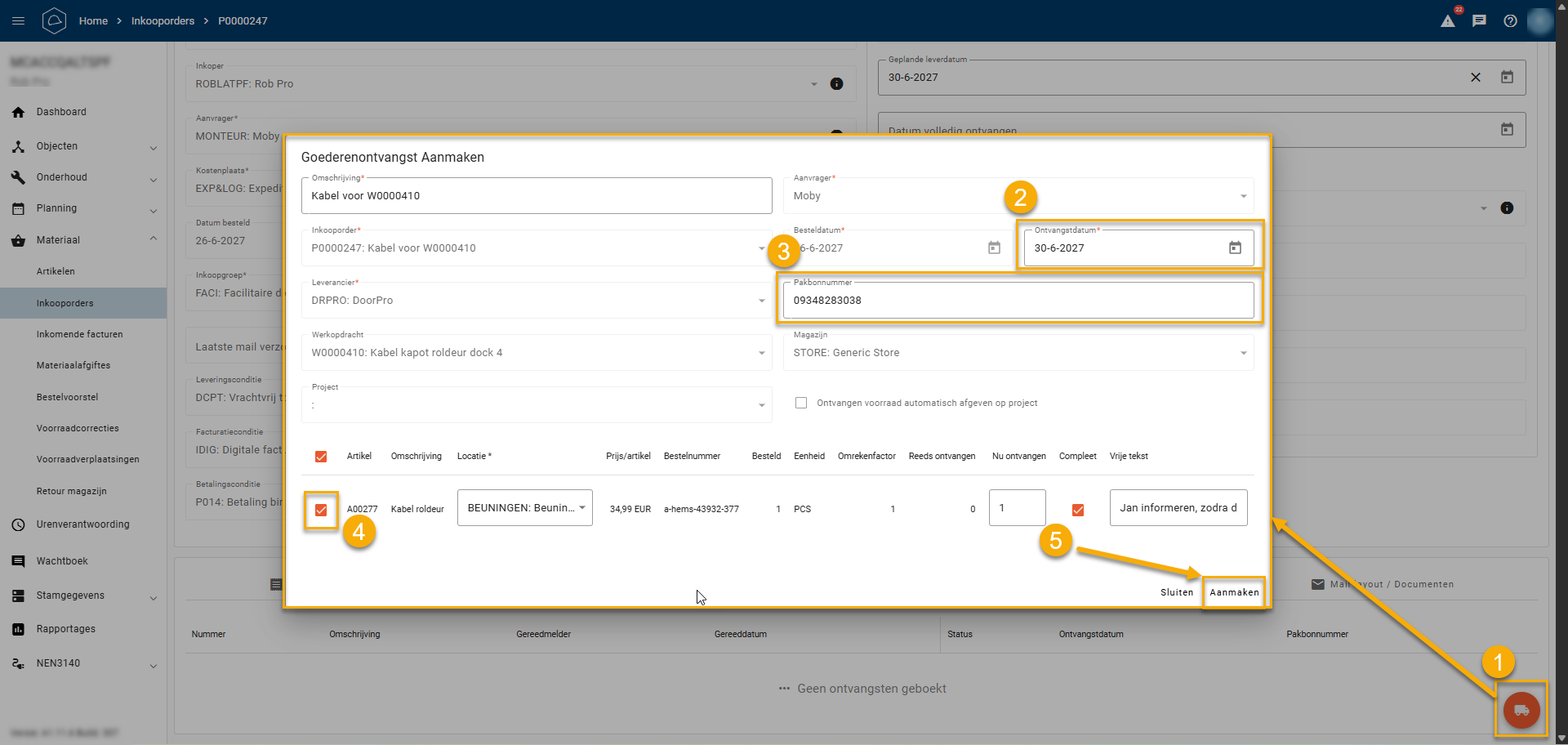Clear the Geplande leverdatum field
1568x745 pixels.
[1475, 78]
